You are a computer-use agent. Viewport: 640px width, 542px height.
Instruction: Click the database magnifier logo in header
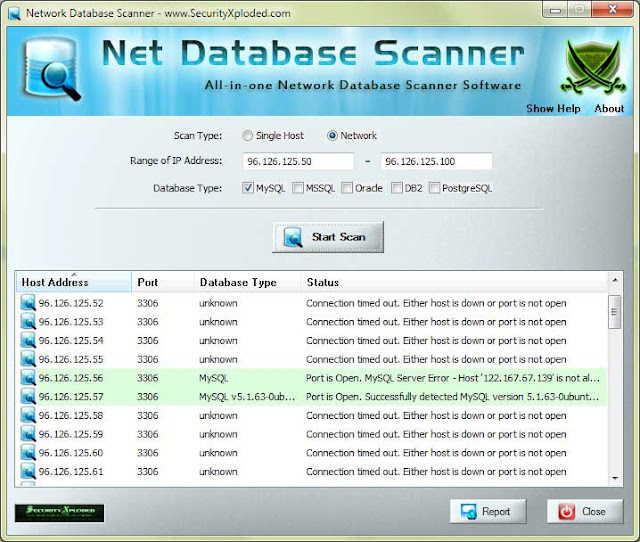click(x=51, y=68)
